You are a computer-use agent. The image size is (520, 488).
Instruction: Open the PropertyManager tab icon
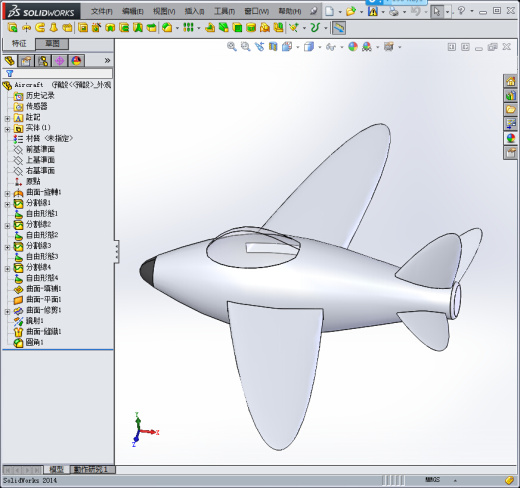(x=26, y=61)
